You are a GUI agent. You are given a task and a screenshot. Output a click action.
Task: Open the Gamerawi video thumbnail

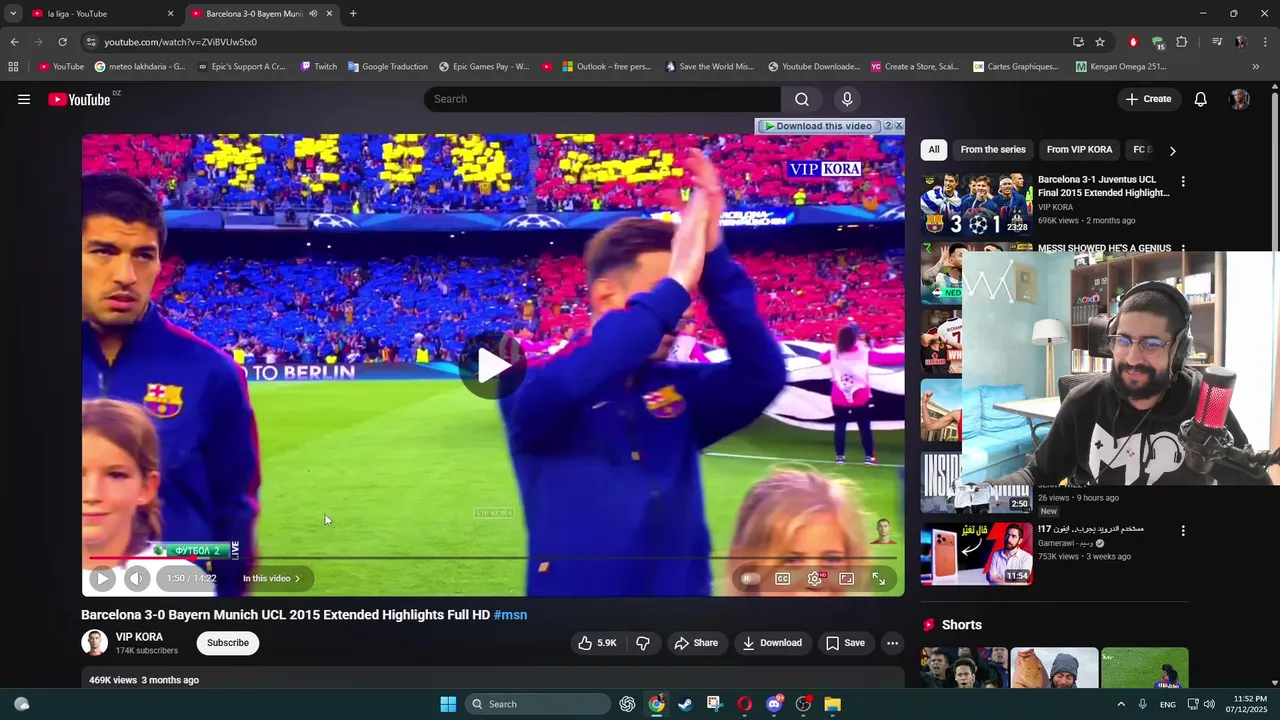coord(976,554)
